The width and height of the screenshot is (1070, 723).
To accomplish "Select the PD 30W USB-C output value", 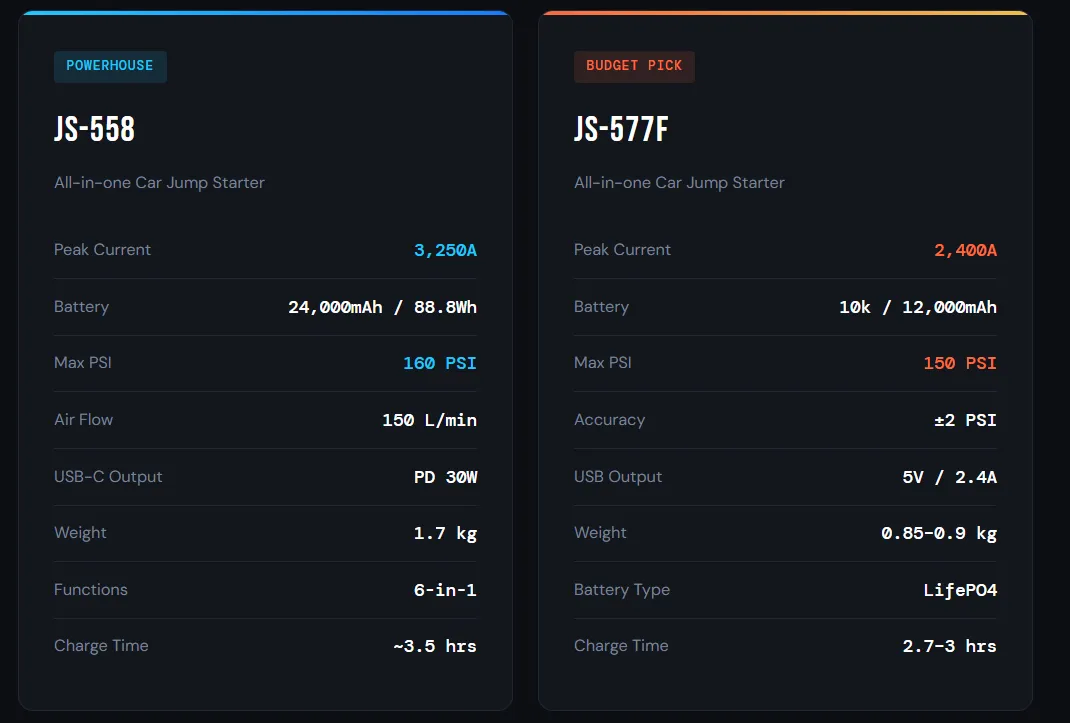I will (445, 477).
